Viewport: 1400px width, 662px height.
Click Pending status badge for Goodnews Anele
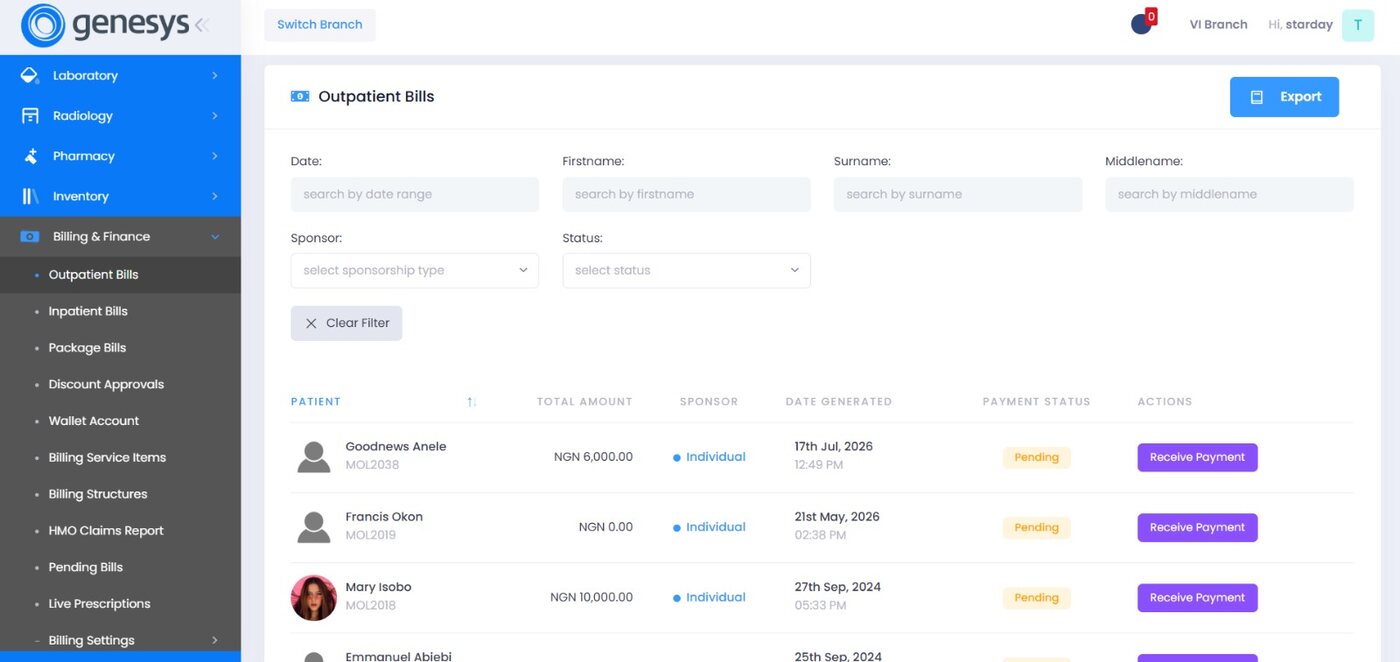[x=1037, y=457]
